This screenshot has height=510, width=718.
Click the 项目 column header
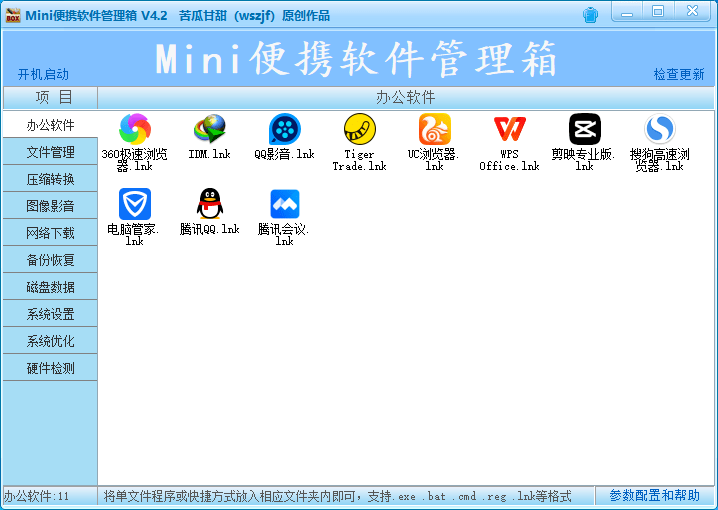(50, 97)
